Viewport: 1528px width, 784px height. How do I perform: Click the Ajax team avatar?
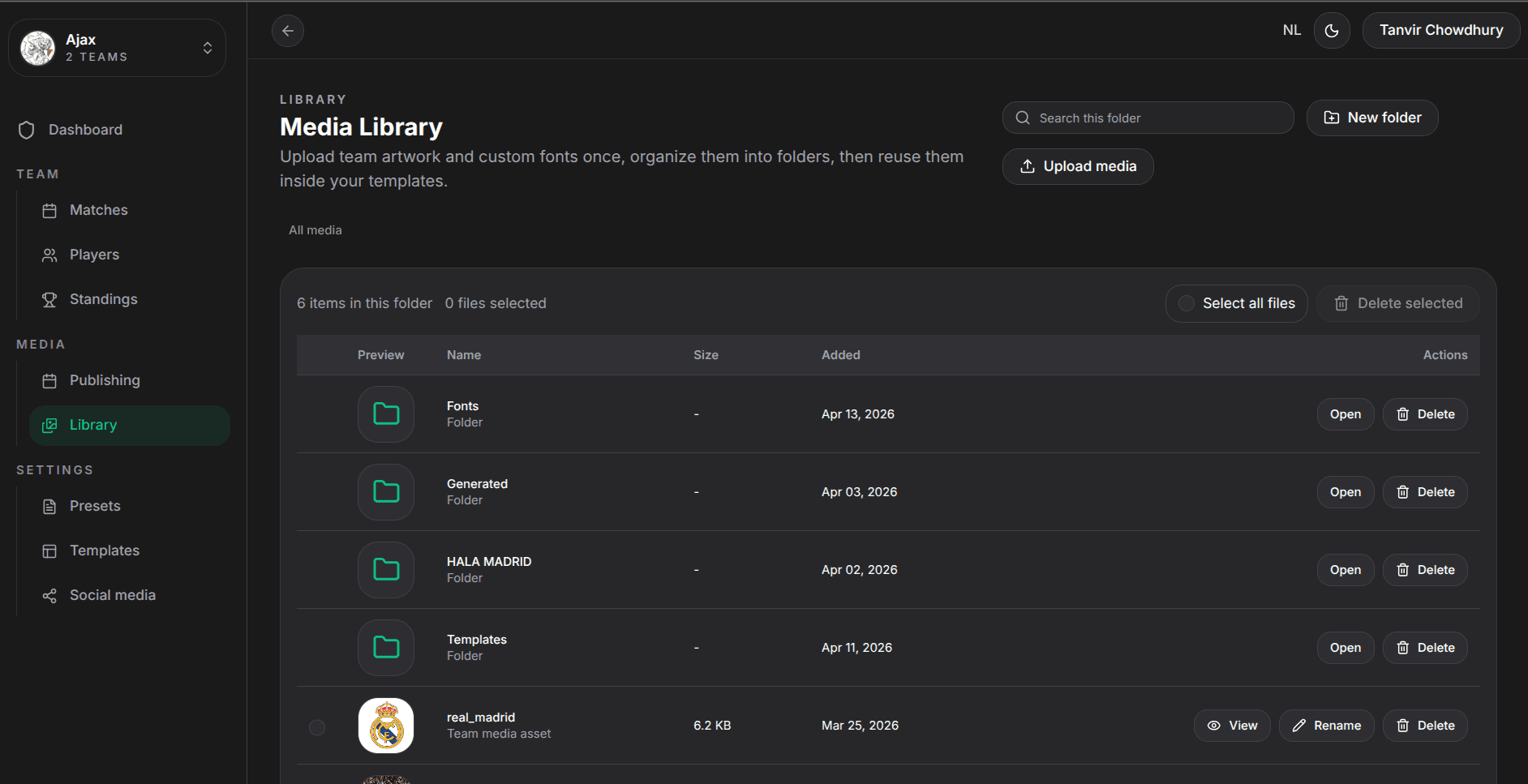[x=37, y=48]
